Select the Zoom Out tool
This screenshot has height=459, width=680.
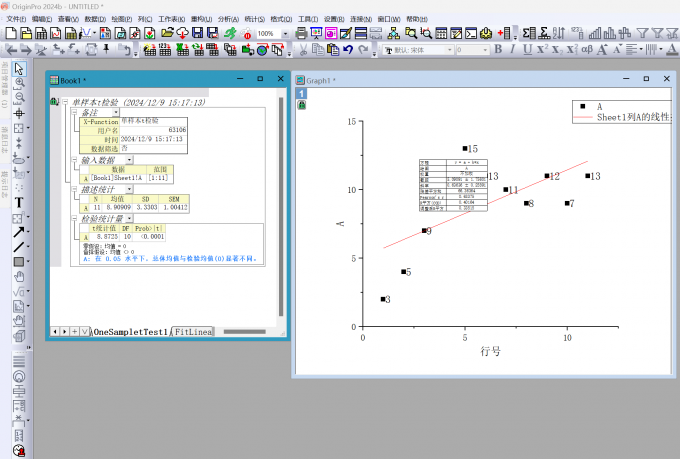coord(19,98)
